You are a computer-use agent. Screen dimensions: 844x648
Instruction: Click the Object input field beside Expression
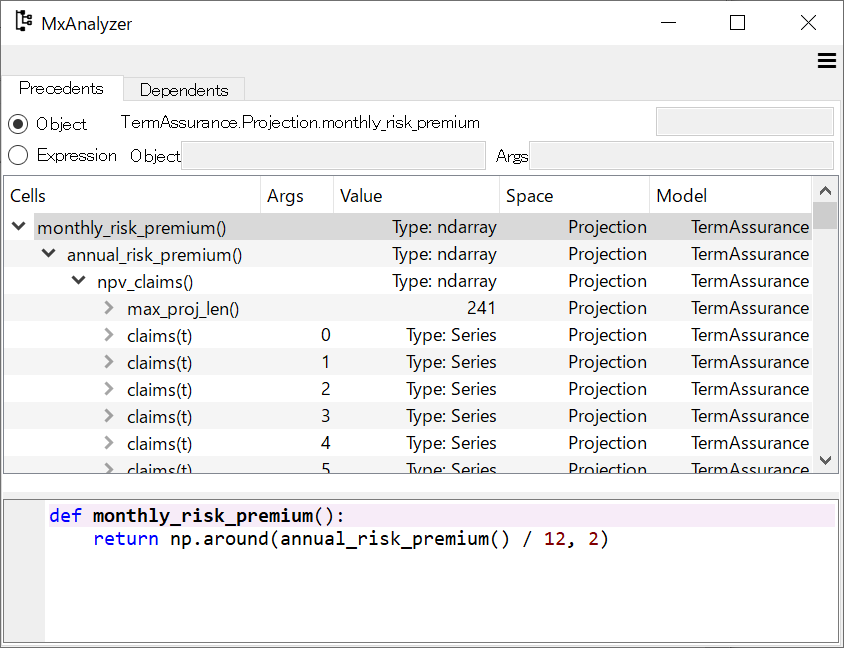pyautogui.click(x=334, y=155)
